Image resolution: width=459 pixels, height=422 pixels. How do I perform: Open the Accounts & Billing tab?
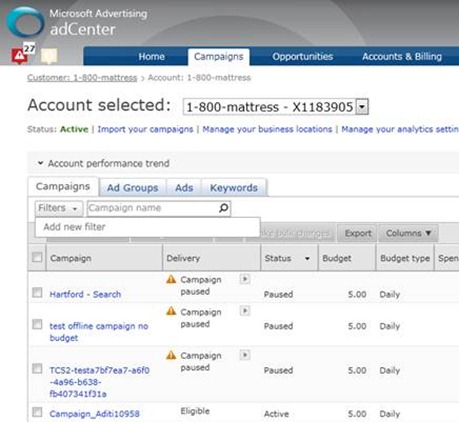pos(402,57)
